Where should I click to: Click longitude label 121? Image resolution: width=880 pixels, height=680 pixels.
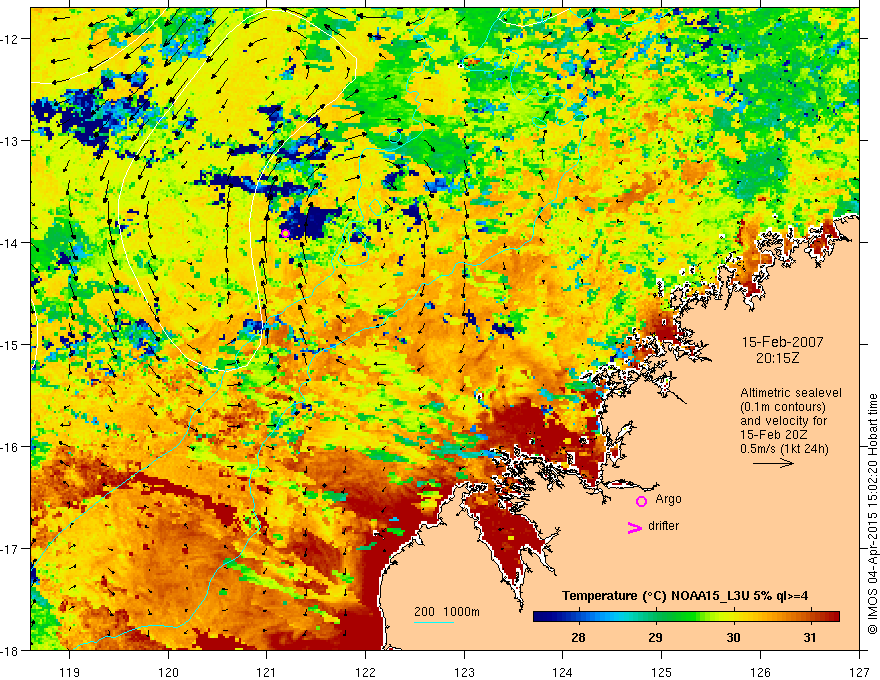pos(267,672)
